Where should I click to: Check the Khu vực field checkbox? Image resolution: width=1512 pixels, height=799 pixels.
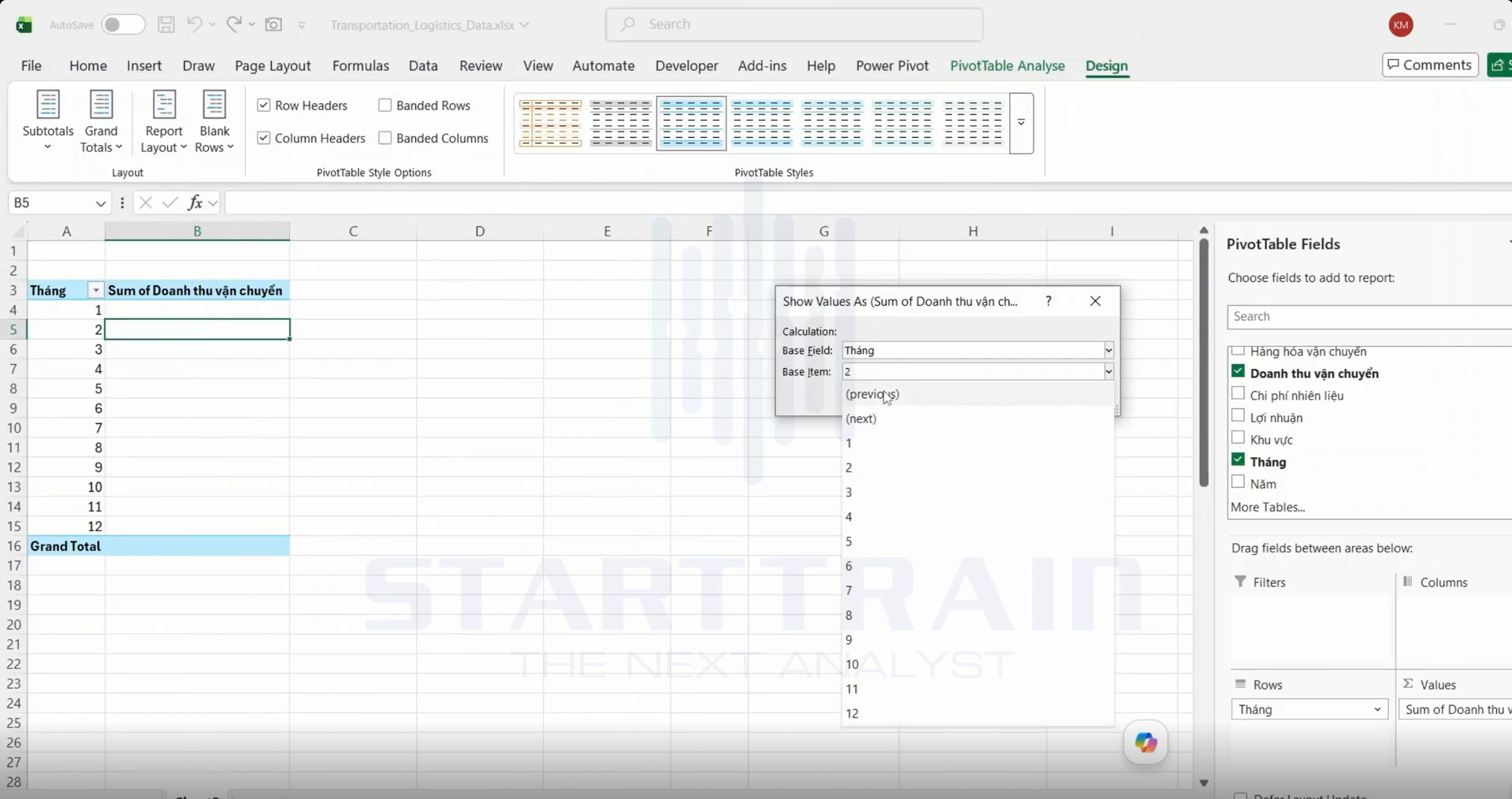click(1238, 437)
